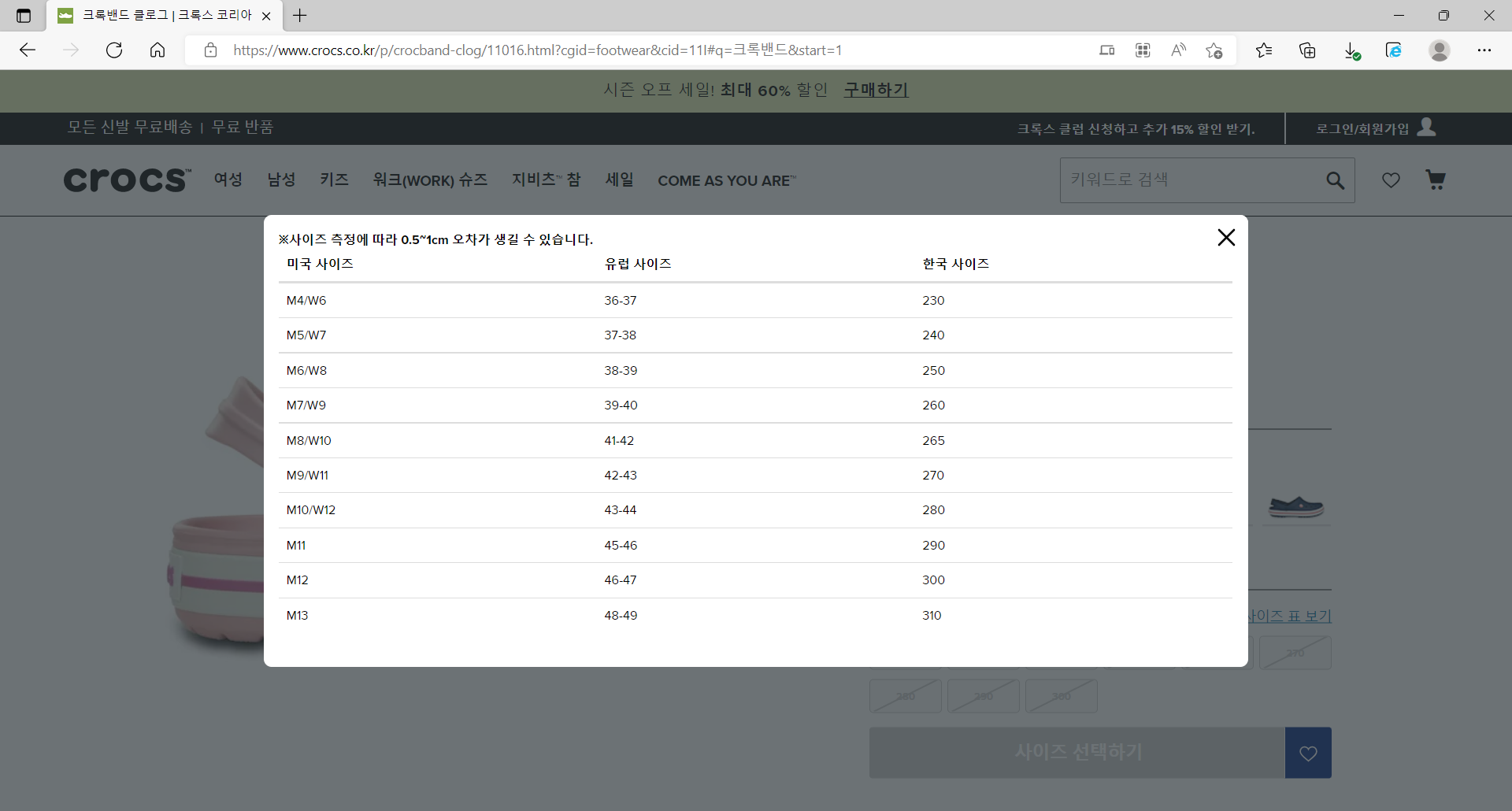This screenshot has height=811, width=1512.
Task: Click the 구매하기 sale link
Action: [x=876, y=90]
